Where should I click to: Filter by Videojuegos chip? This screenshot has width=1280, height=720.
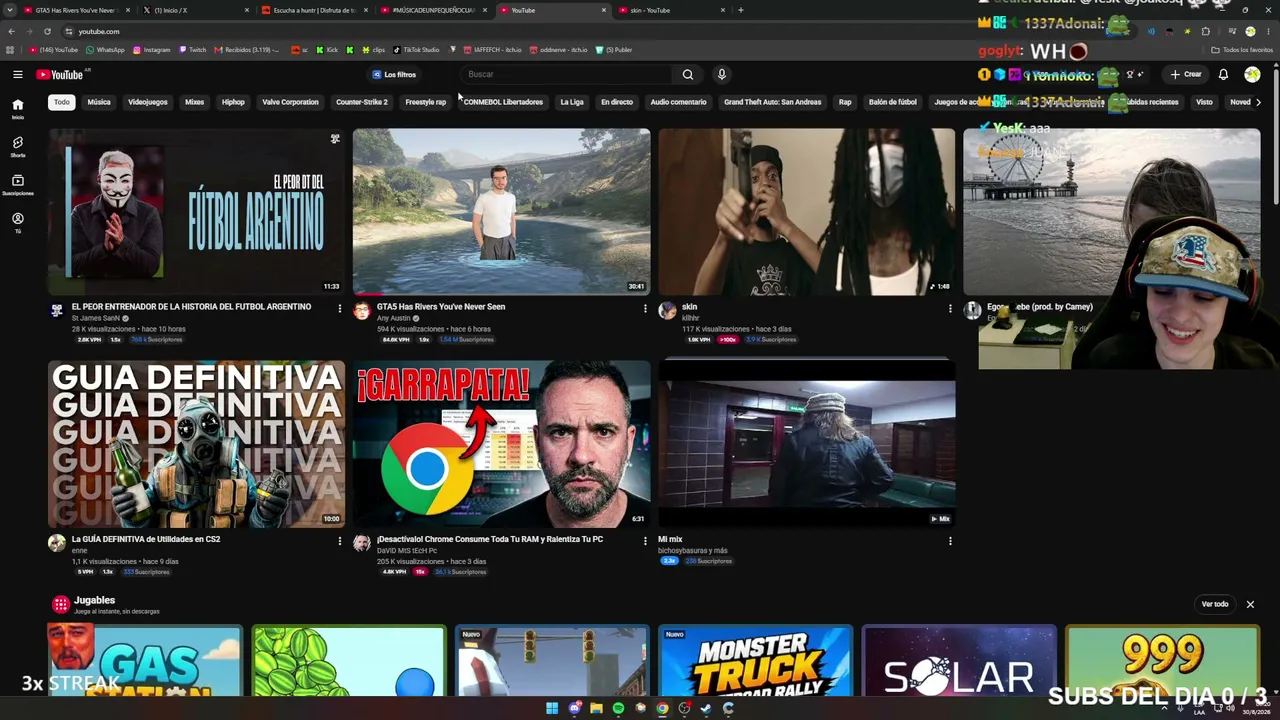[x=148, y=102]
